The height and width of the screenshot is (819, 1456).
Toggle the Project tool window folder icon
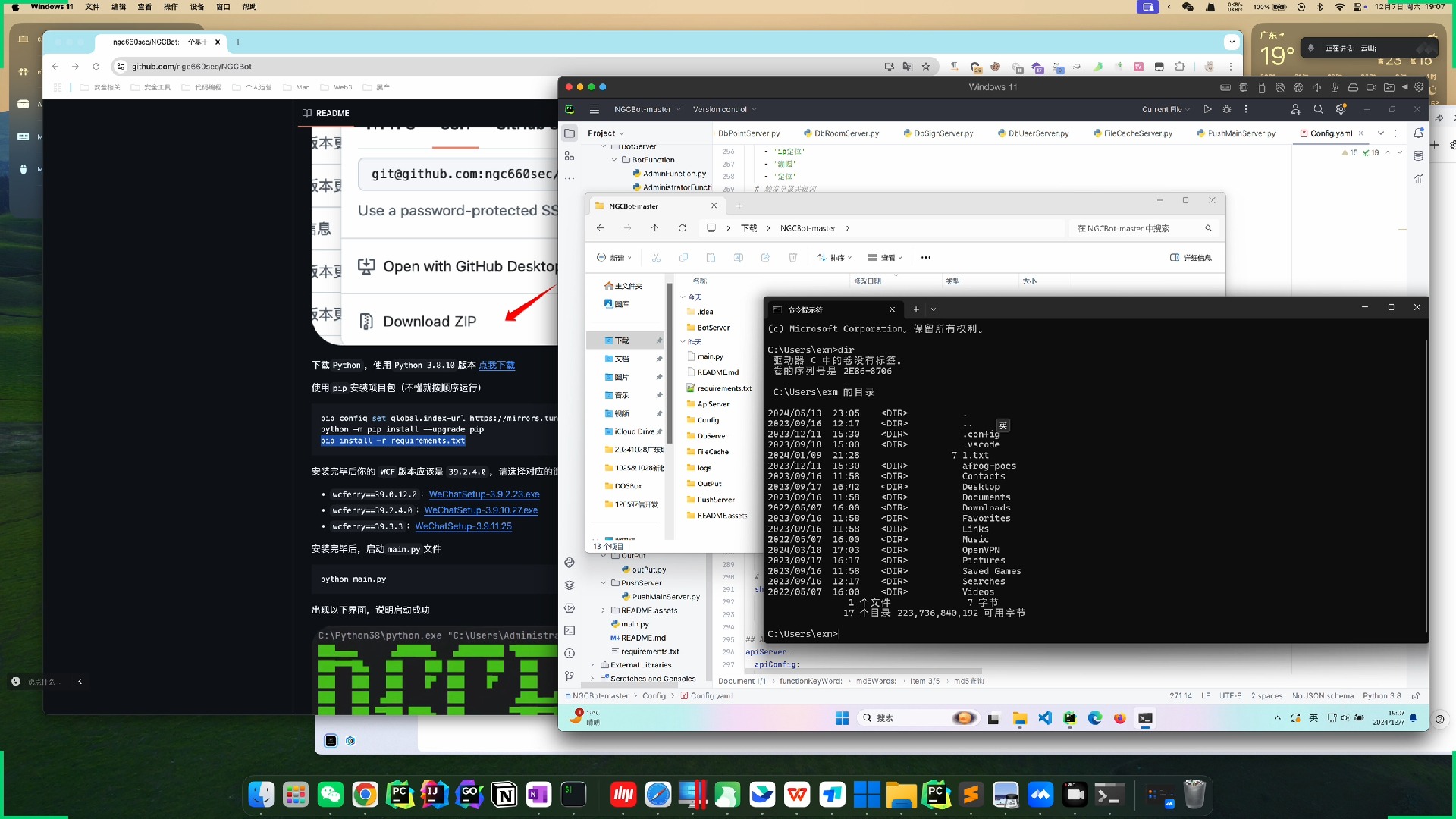click(570, 133)
